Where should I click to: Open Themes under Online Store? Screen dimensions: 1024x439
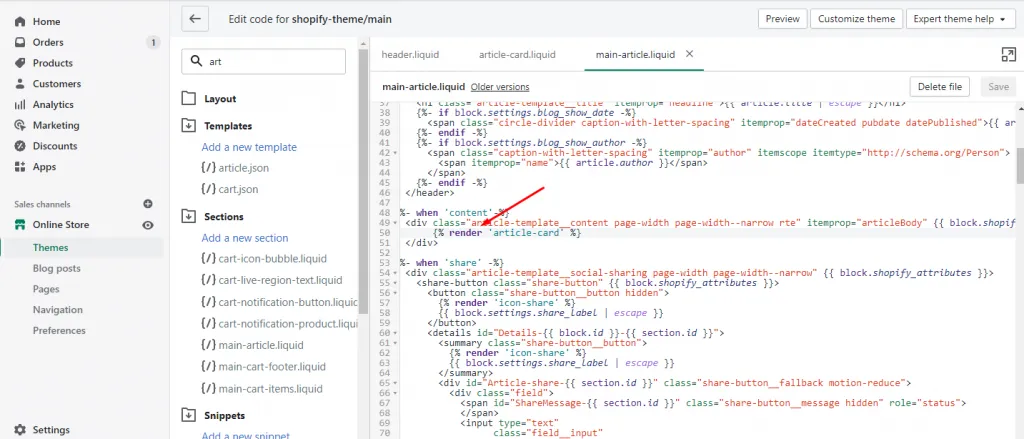point(50,248)
